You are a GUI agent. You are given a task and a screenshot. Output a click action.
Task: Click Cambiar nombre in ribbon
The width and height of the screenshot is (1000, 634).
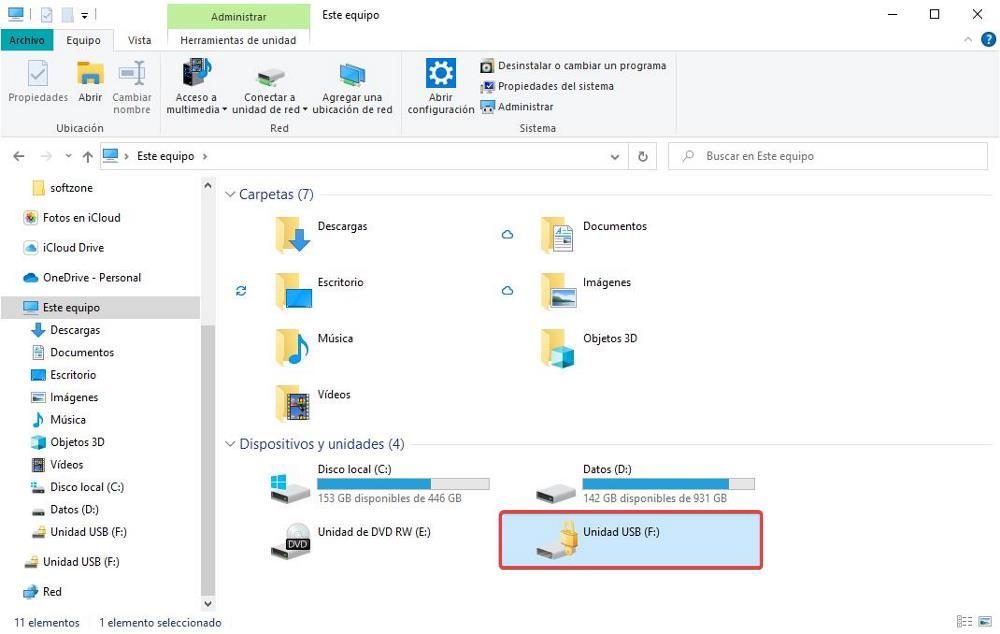coord(132,87)
